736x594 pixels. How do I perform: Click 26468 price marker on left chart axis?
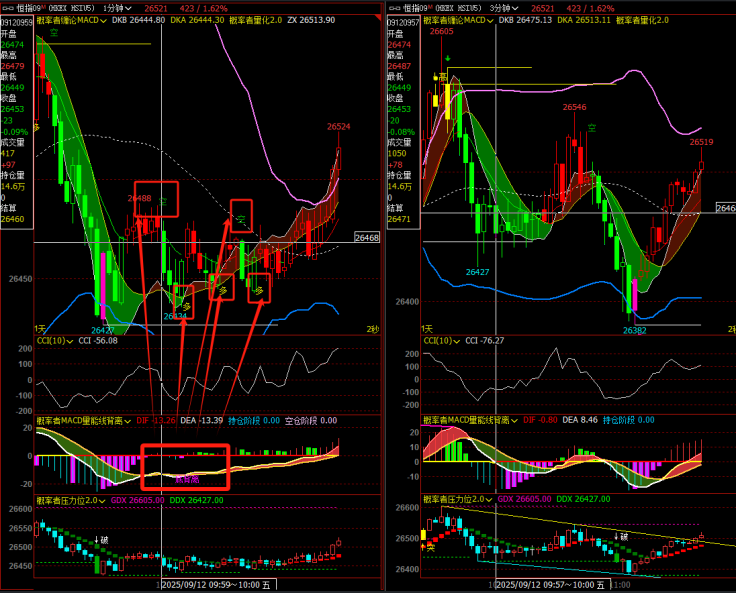[367, 239]
